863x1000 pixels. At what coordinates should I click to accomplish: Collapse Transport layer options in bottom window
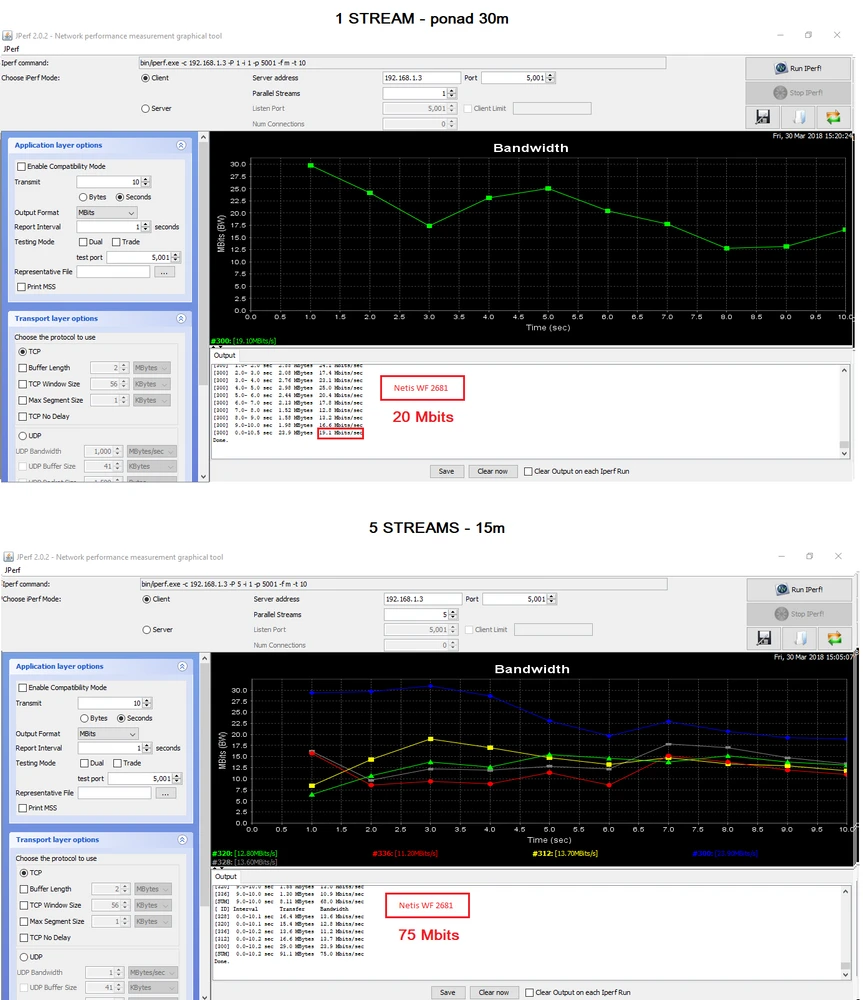tap(181, 840)
